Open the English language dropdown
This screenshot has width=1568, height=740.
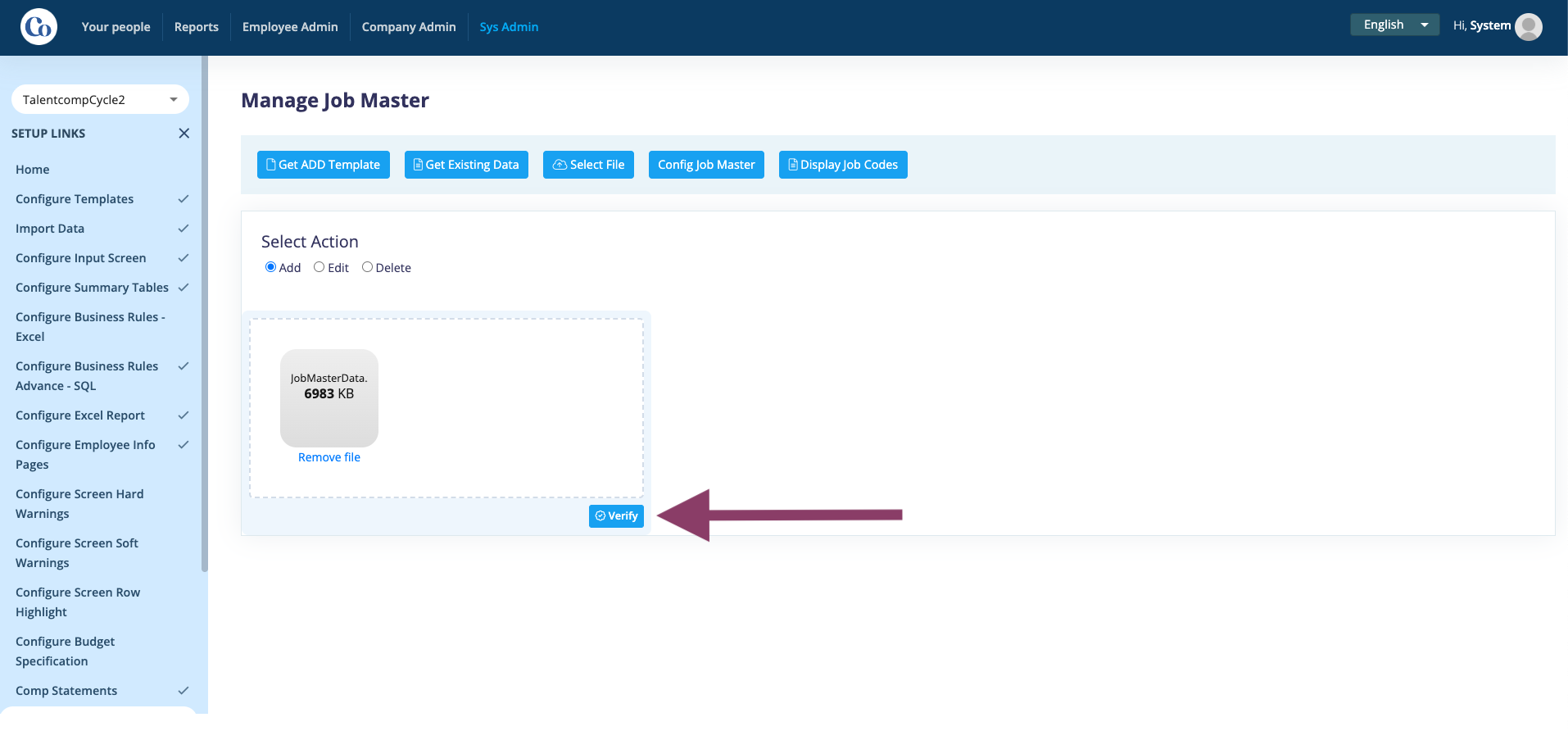[1394, 25]
